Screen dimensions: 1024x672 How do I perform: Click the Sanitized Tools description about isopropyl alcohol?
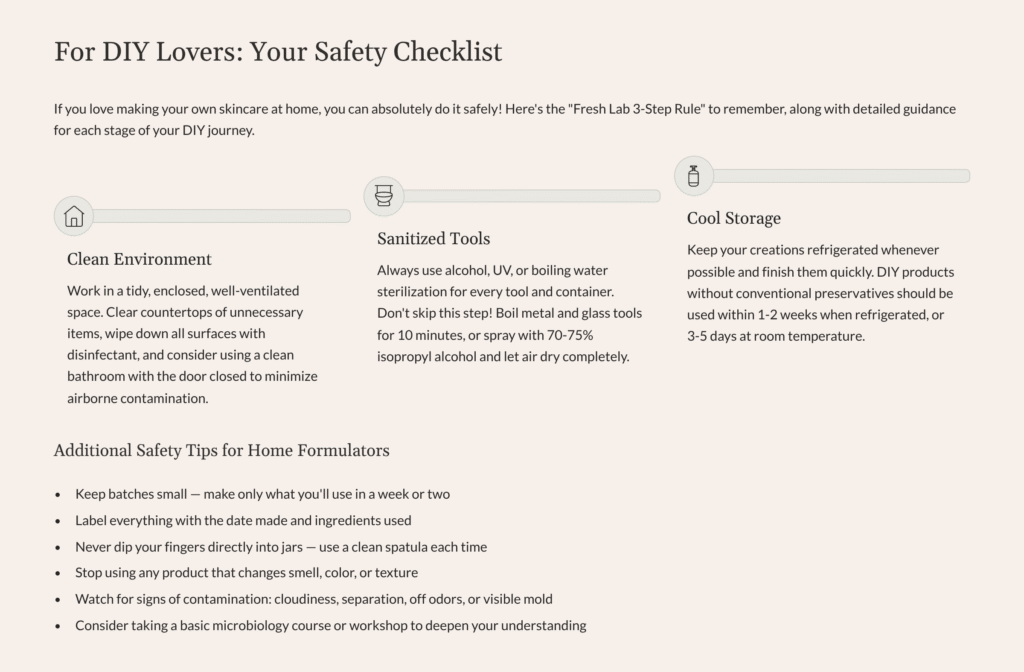[x=510, y=313]
